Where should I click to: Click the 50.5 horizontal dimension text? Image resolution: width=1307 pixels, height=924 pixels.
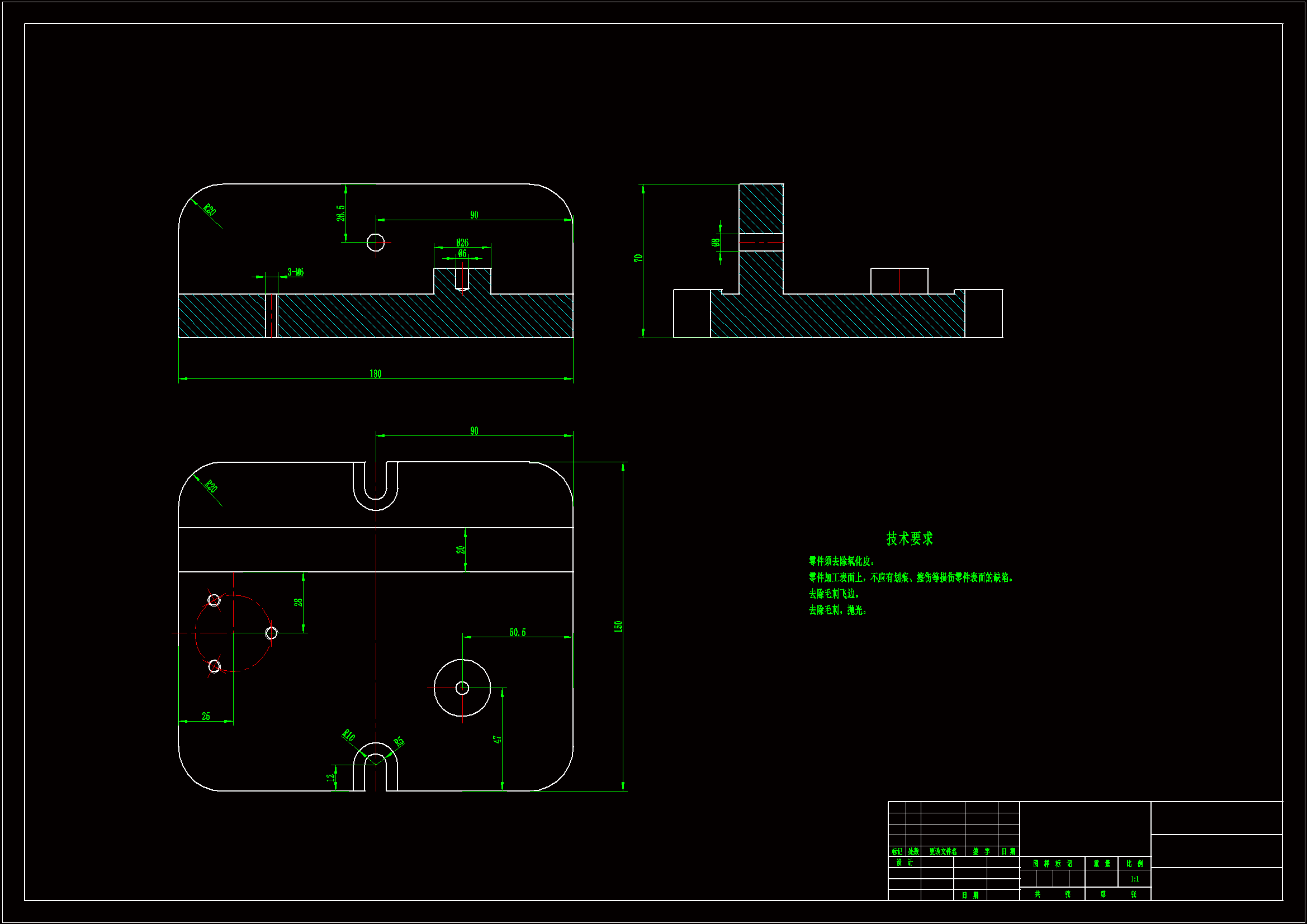(518, 633)
